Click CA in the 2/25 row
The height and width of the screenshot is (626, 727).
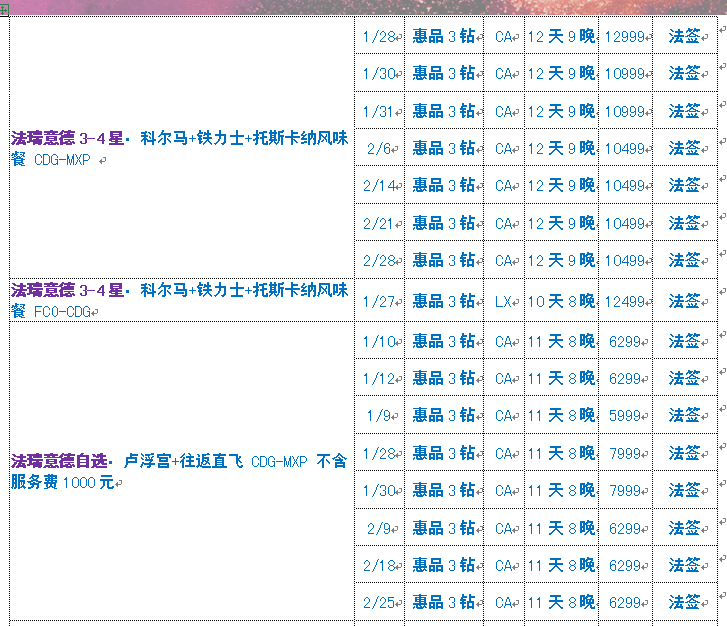point(504,602)
